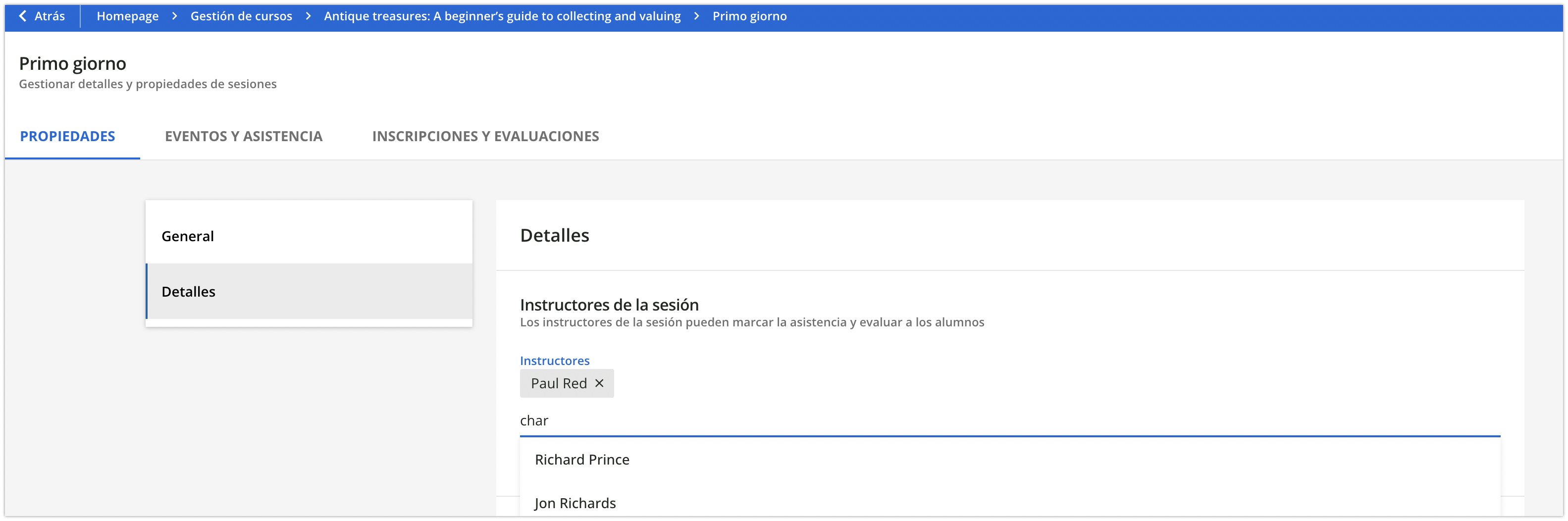Switch to Inscripciones y Evaluaciones tab

point(485,136)
